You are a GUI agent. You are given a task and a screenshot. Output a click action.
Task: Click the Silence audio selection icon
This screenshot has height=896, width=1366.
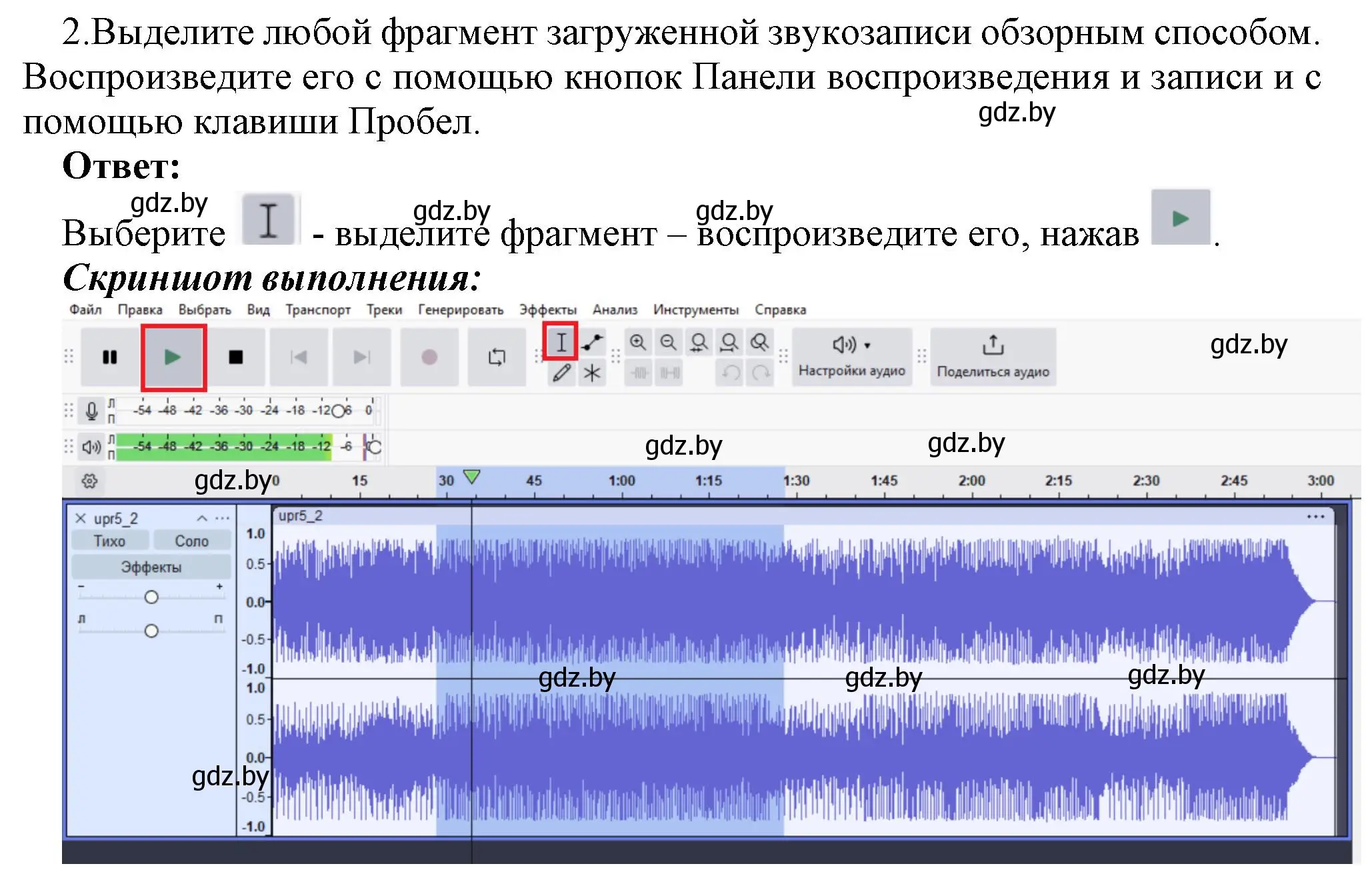[669, 373]
